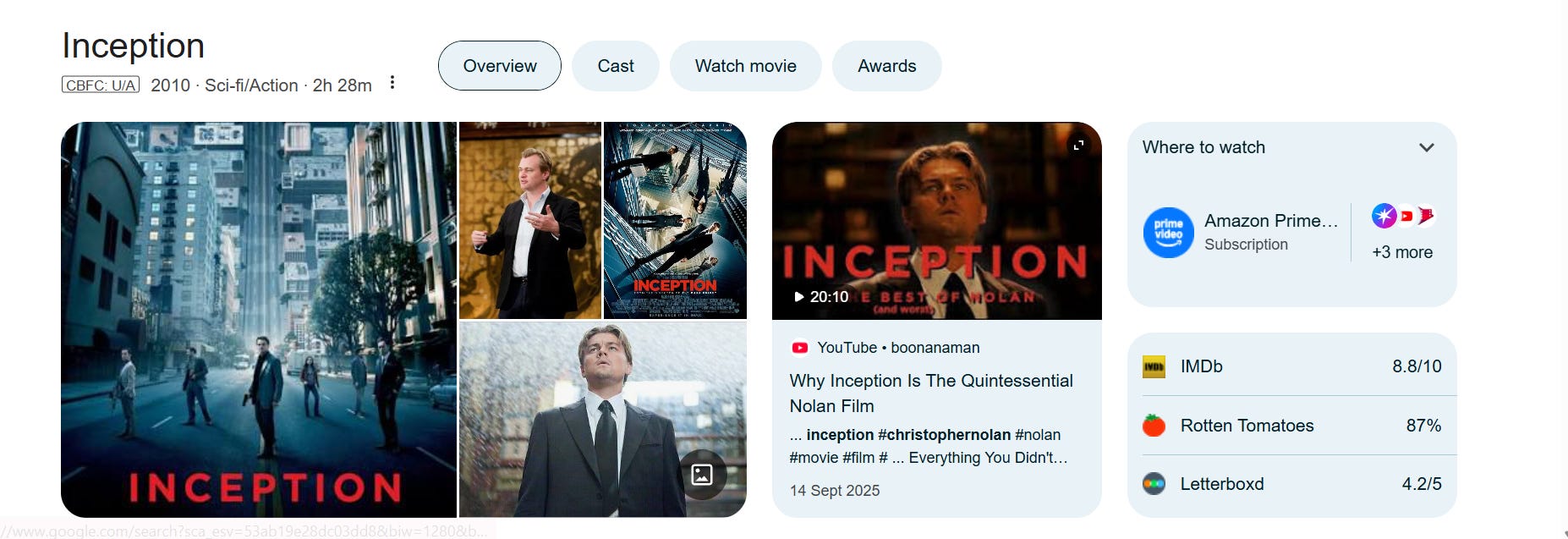Select the Overview tab
This screenshot has height=539, width=1568.
[500, 66]
